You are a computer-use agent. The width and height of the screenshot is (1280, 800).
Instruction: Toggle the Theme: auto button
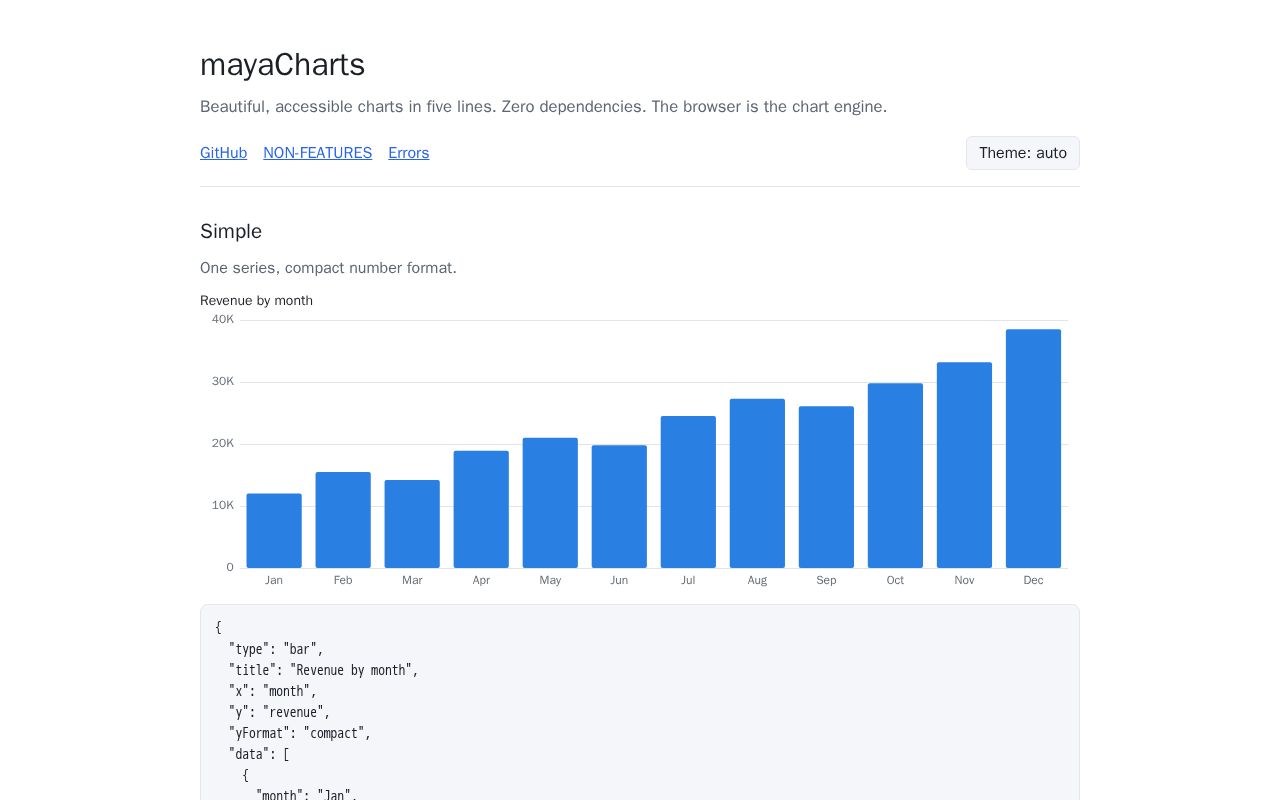(x=1022, y=153)
